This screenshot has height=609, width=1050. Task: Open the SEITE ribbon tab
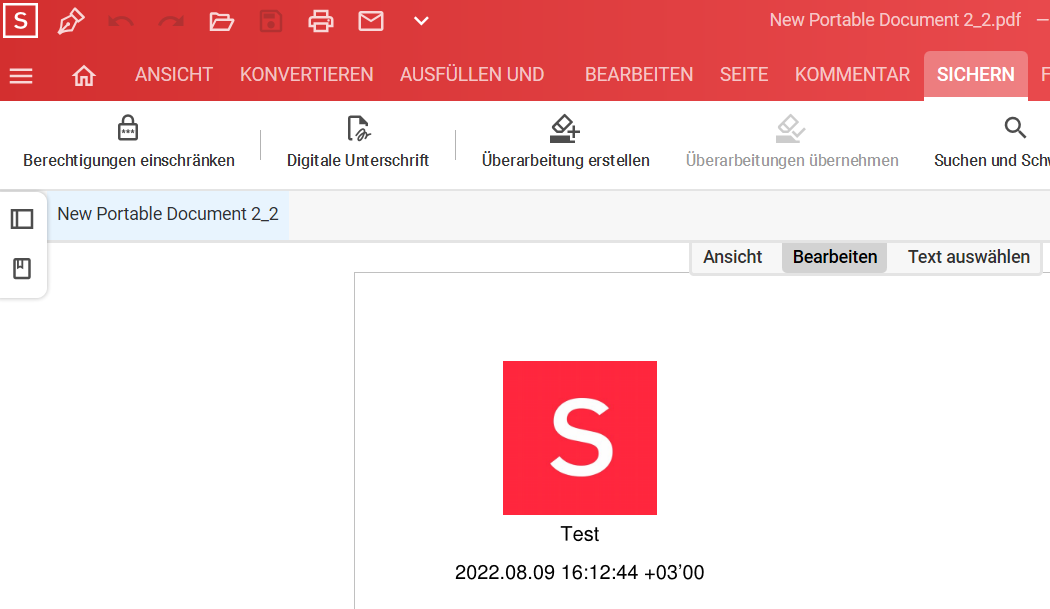[744, 74]
